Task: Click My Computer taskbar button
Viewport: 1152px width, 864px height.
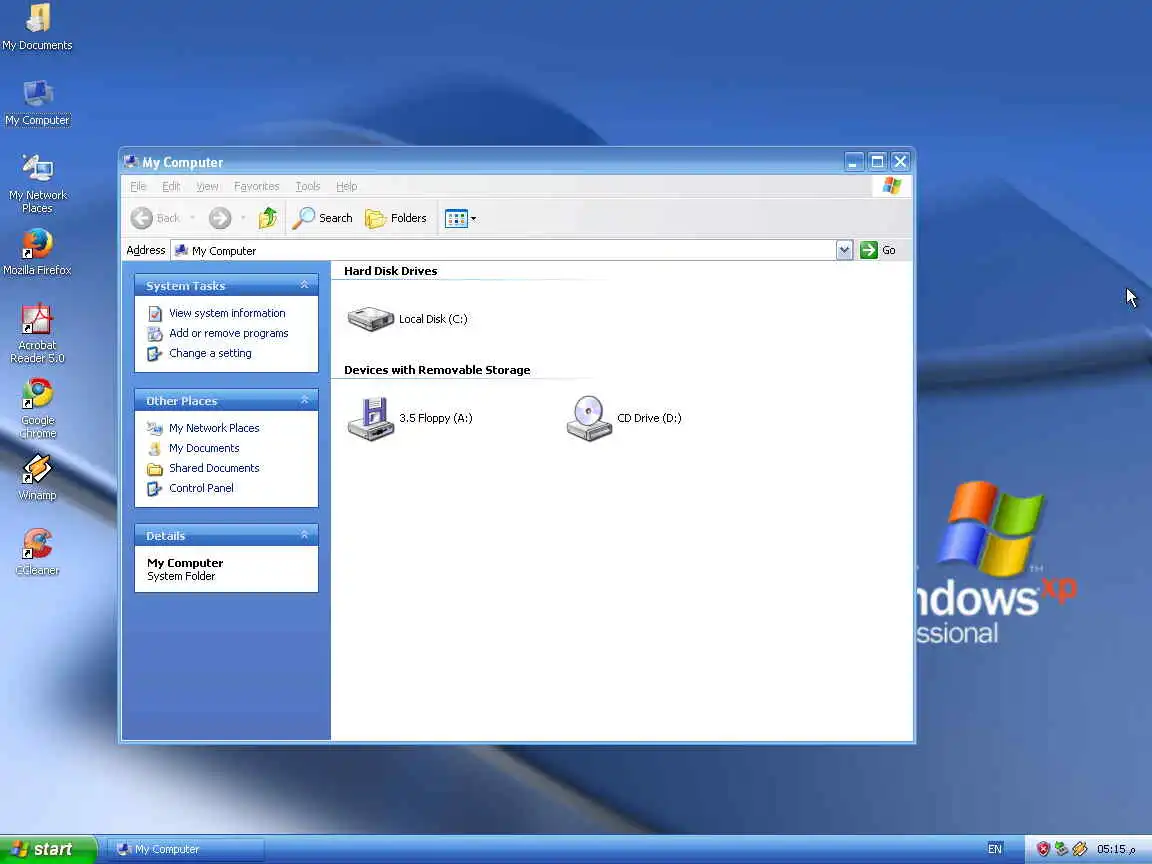Action: click(x=185, y=849)
